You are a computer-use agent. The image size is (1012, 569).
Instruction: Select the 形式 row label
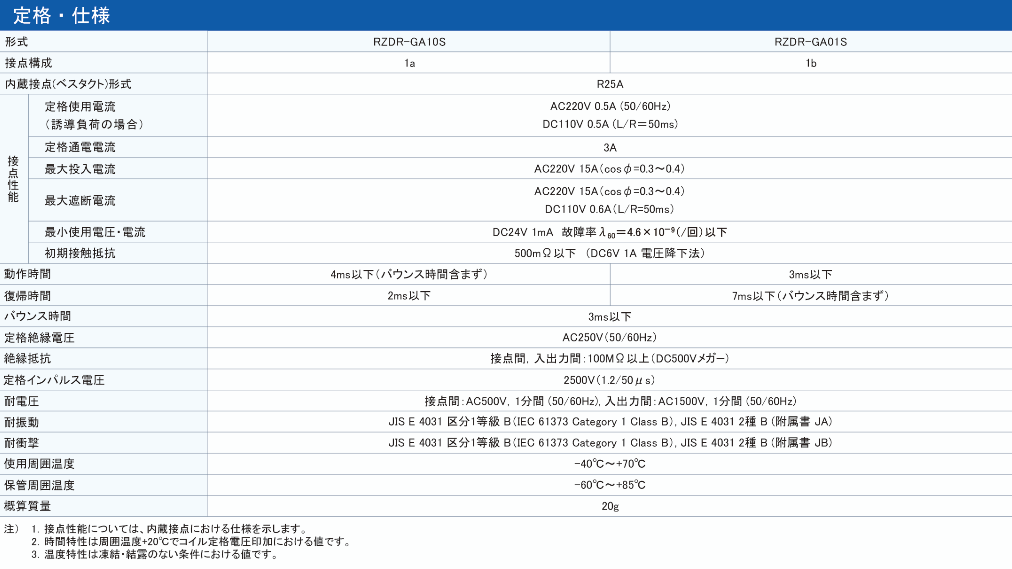click(x=16, y=42)
